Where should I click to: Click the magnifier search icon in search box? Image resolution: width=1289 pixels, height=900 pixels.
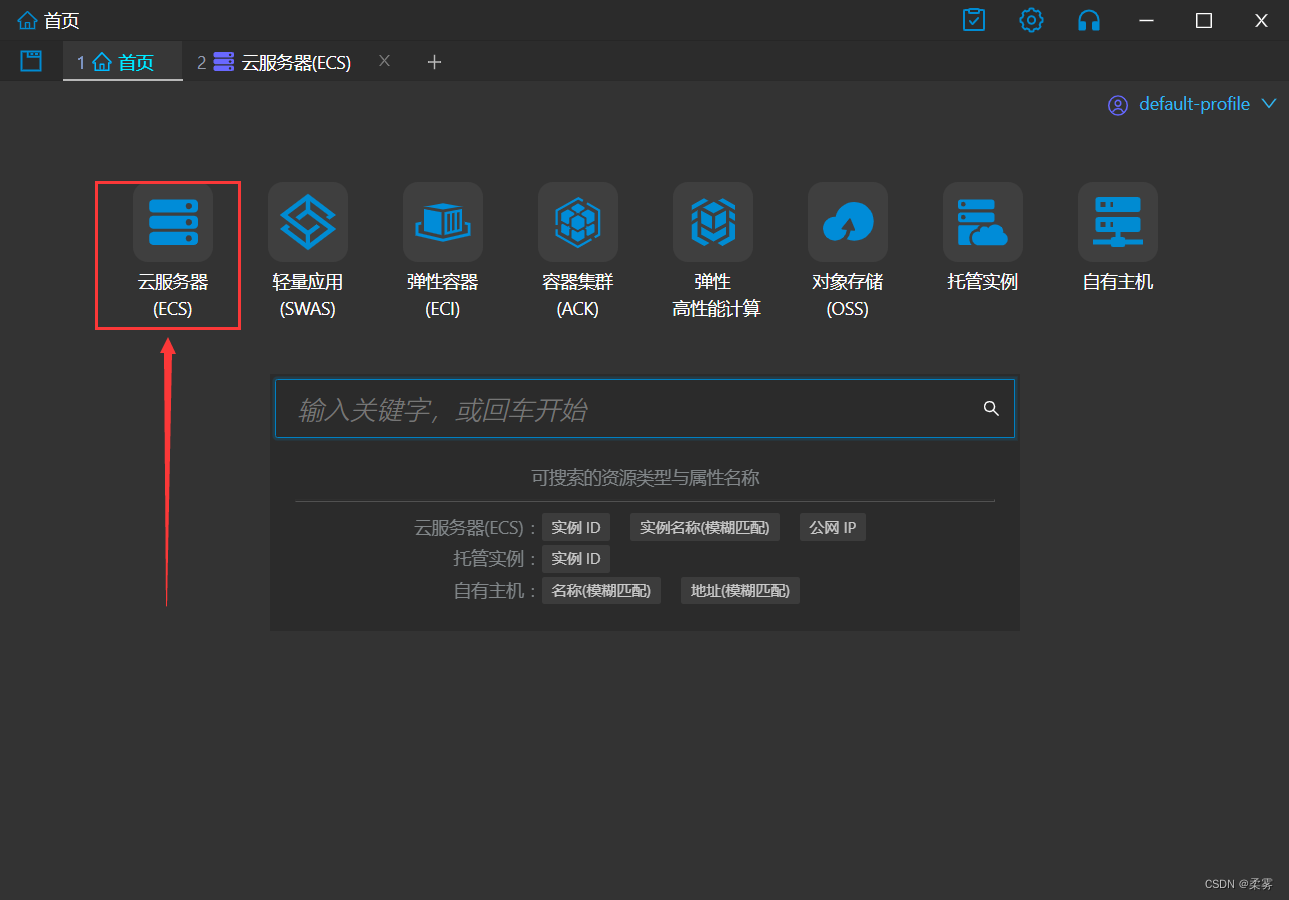(x=991, y=408)
